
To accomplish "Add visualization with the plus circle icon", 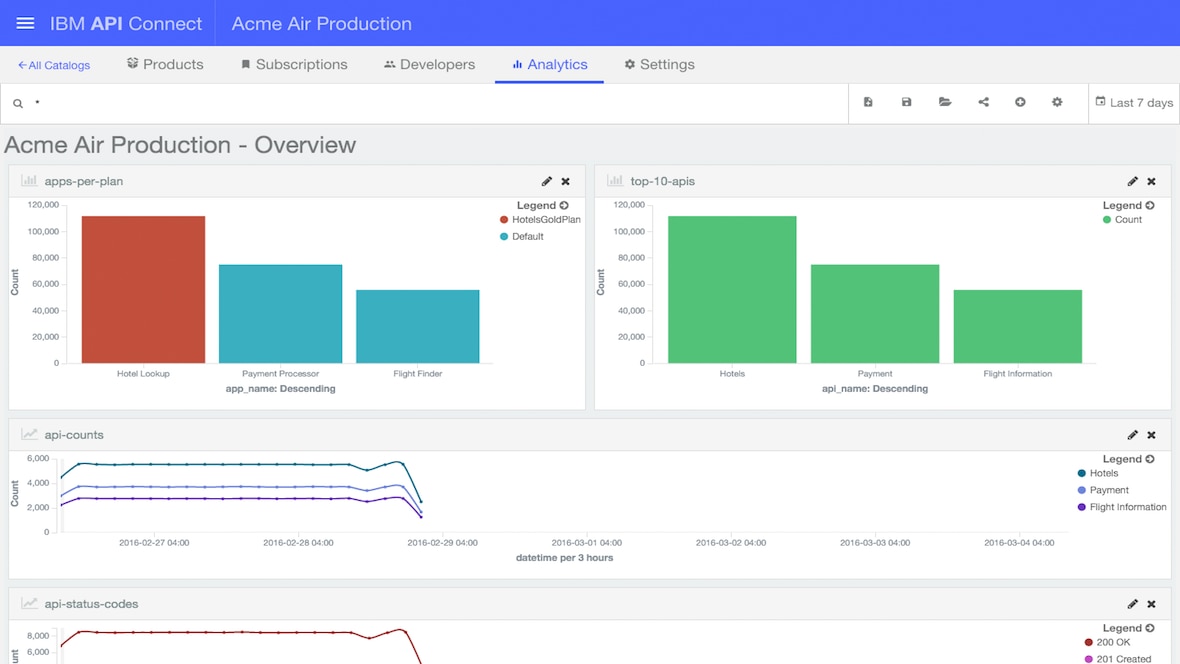I will tap(1020, 102).
